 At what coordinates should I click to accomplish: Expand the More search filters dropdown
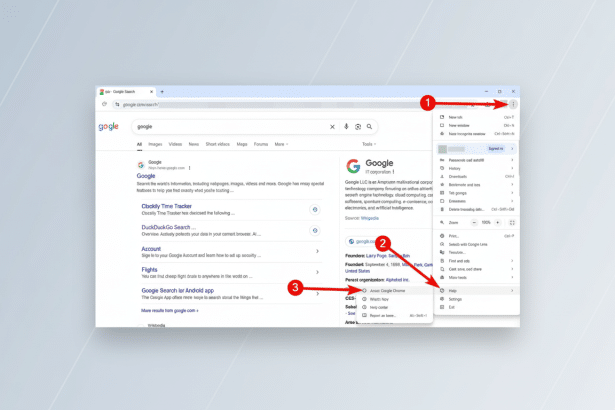coord(281,144)
